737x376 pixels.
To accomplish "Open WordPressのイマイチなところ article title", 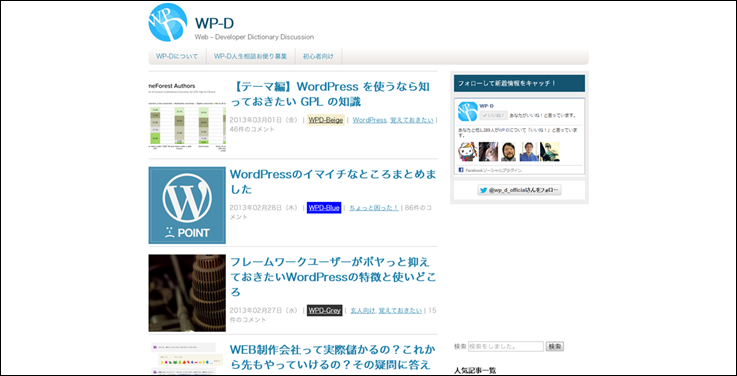I will pos(333,181).
